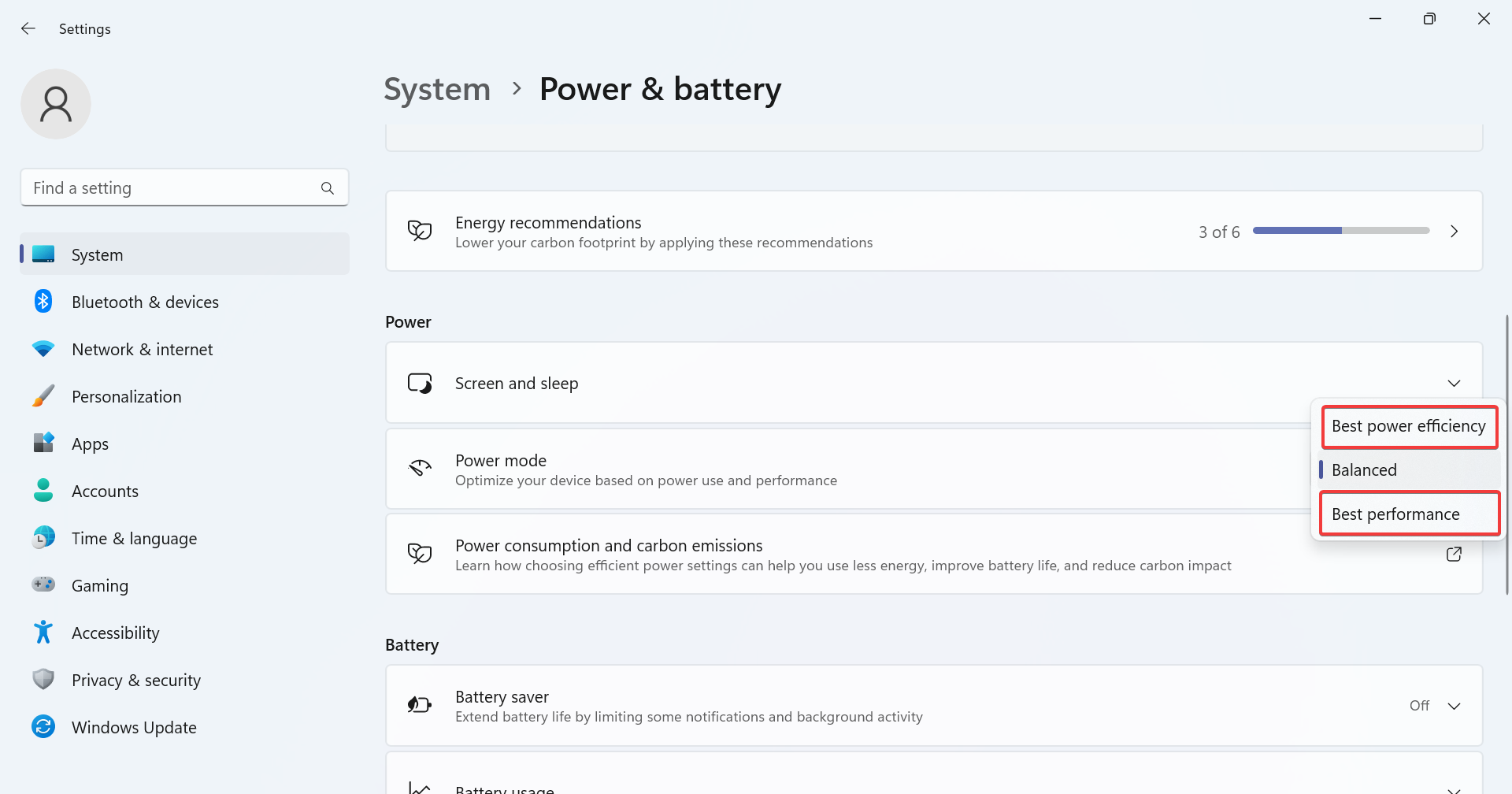Image resolution: width=1512 pixels, height=794 pixels.
Task: Click the search magnifier icon
Action: click(x=328, y=188)
